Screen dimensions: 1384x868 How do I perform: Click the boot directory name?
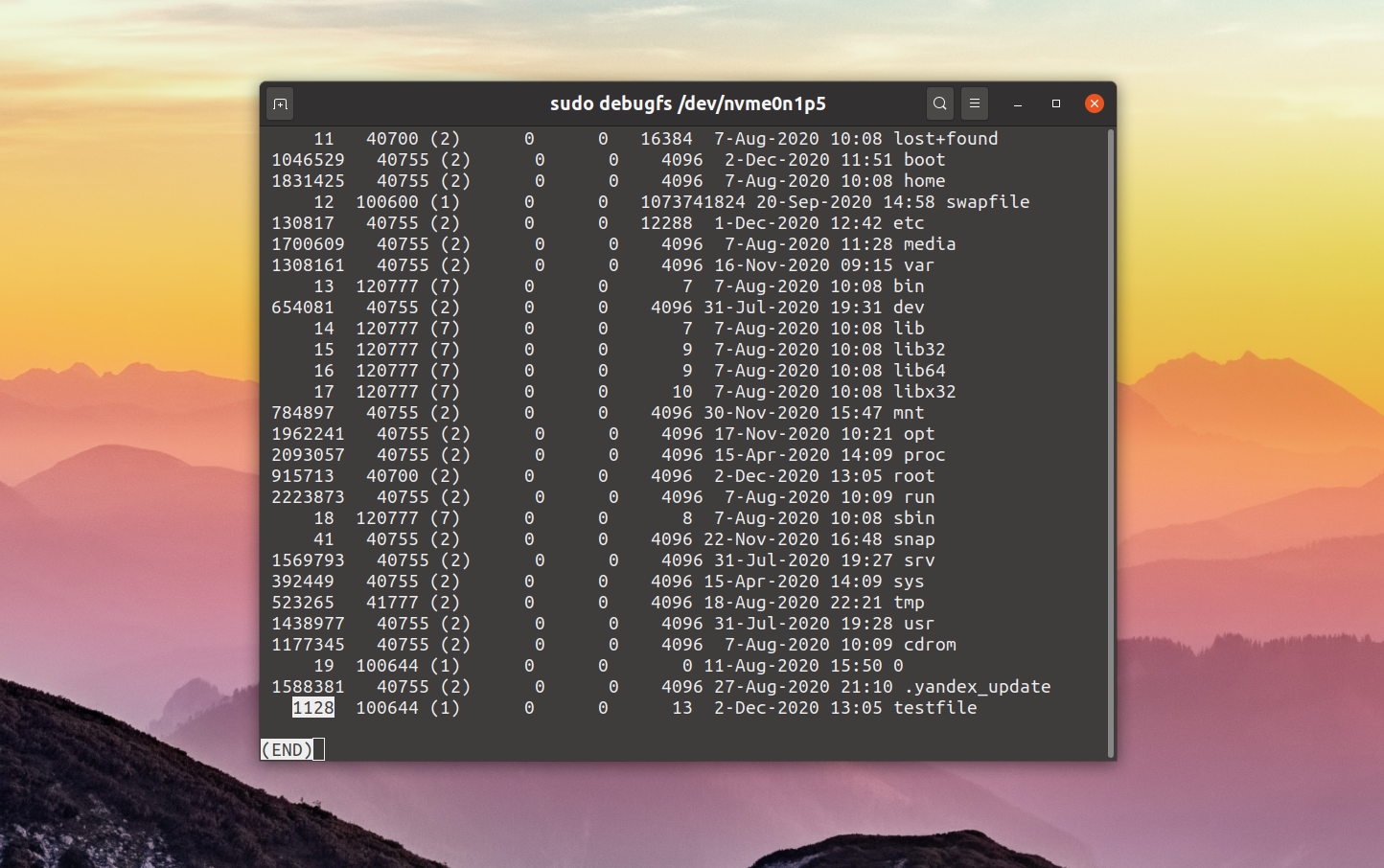[x=924, y=160]
